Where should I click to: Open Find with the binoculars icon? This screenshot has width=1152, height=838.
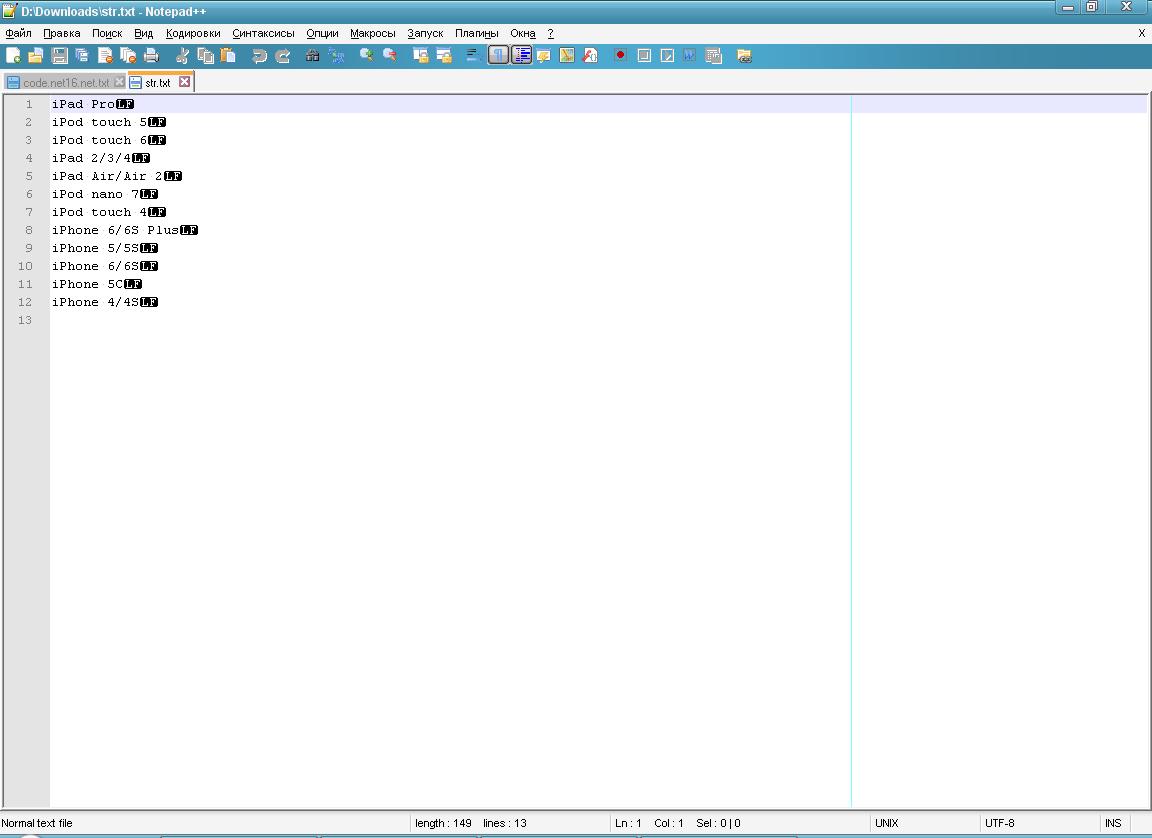tap(312, 56)
